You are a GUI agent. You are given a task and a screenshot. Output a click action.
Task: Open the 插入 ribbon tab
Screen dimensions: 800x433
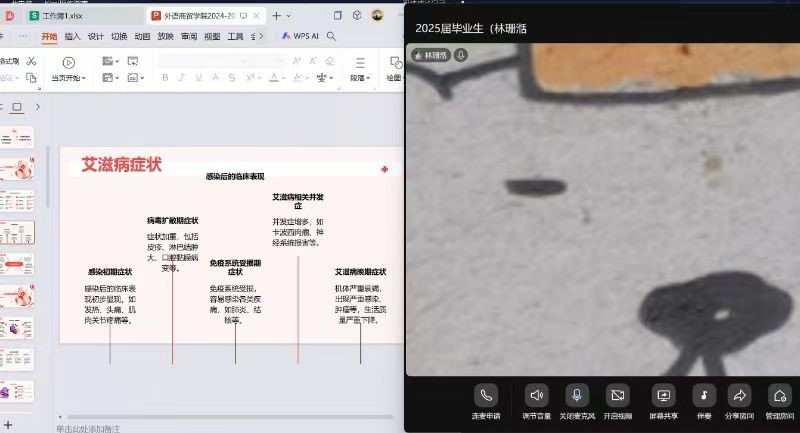click(x=73, y=36)
